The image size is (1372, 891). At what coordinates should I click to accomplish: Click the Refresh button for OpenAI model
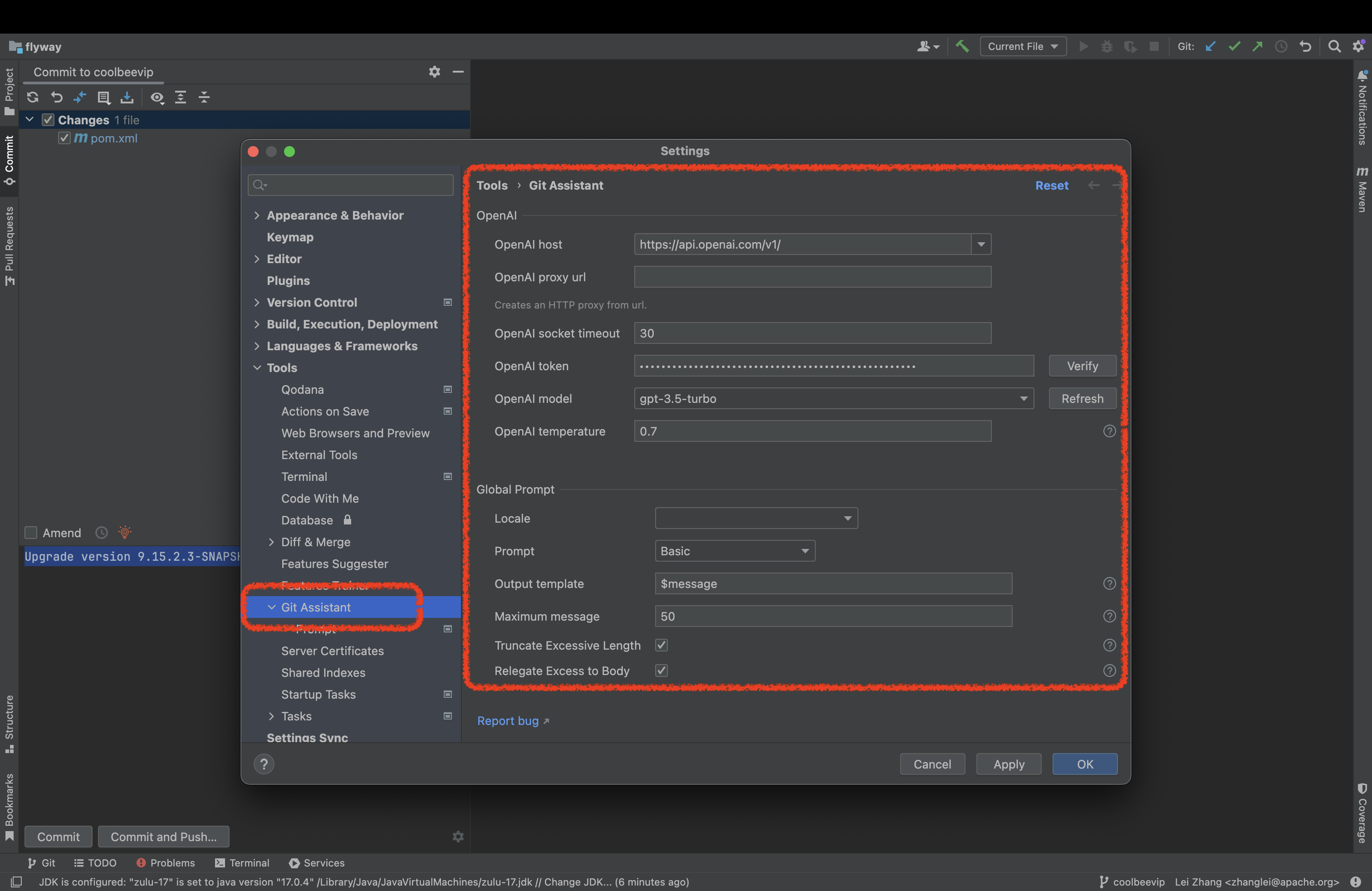(1082, 398)
